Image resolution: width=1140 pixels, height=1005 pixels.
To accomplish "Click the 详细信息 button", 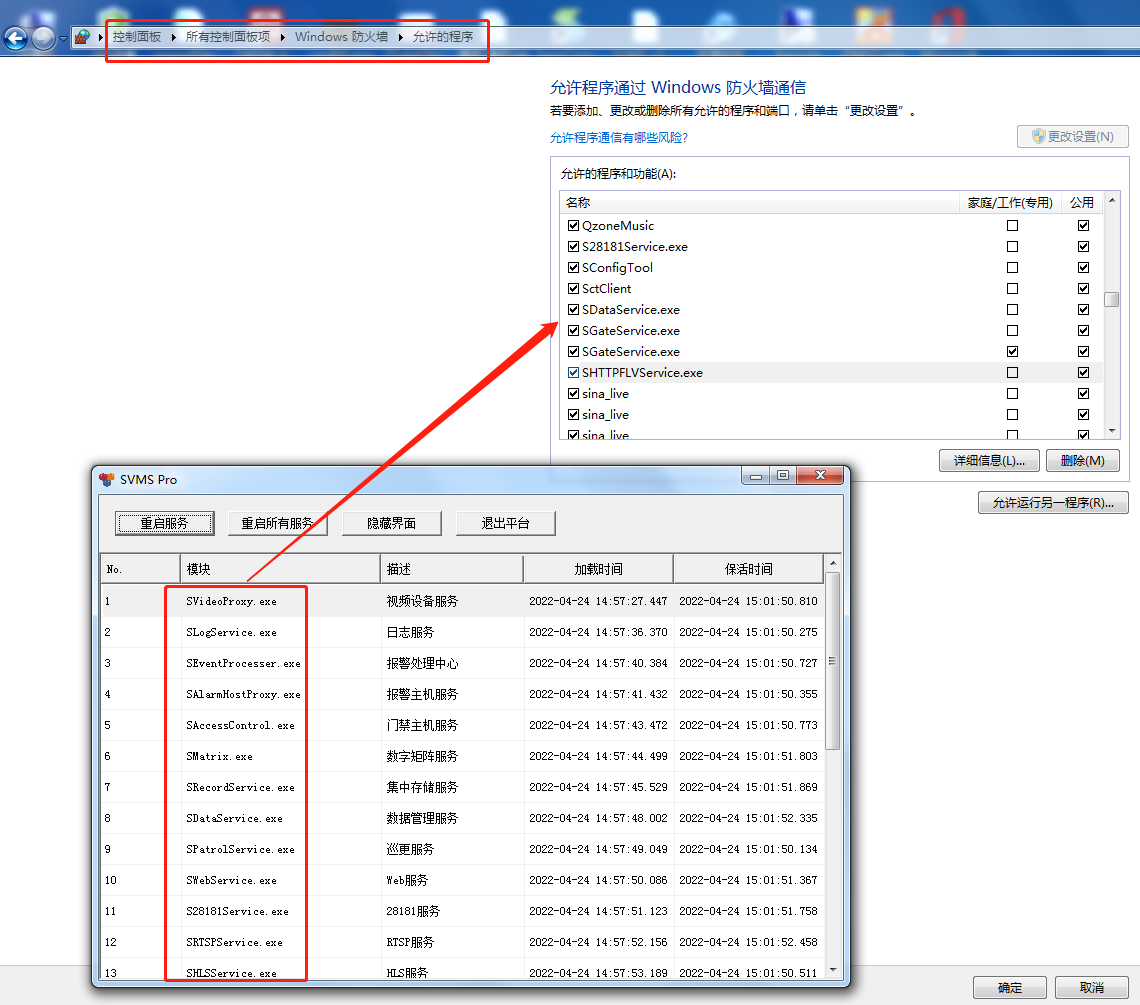I will click(x=989, y=461).
